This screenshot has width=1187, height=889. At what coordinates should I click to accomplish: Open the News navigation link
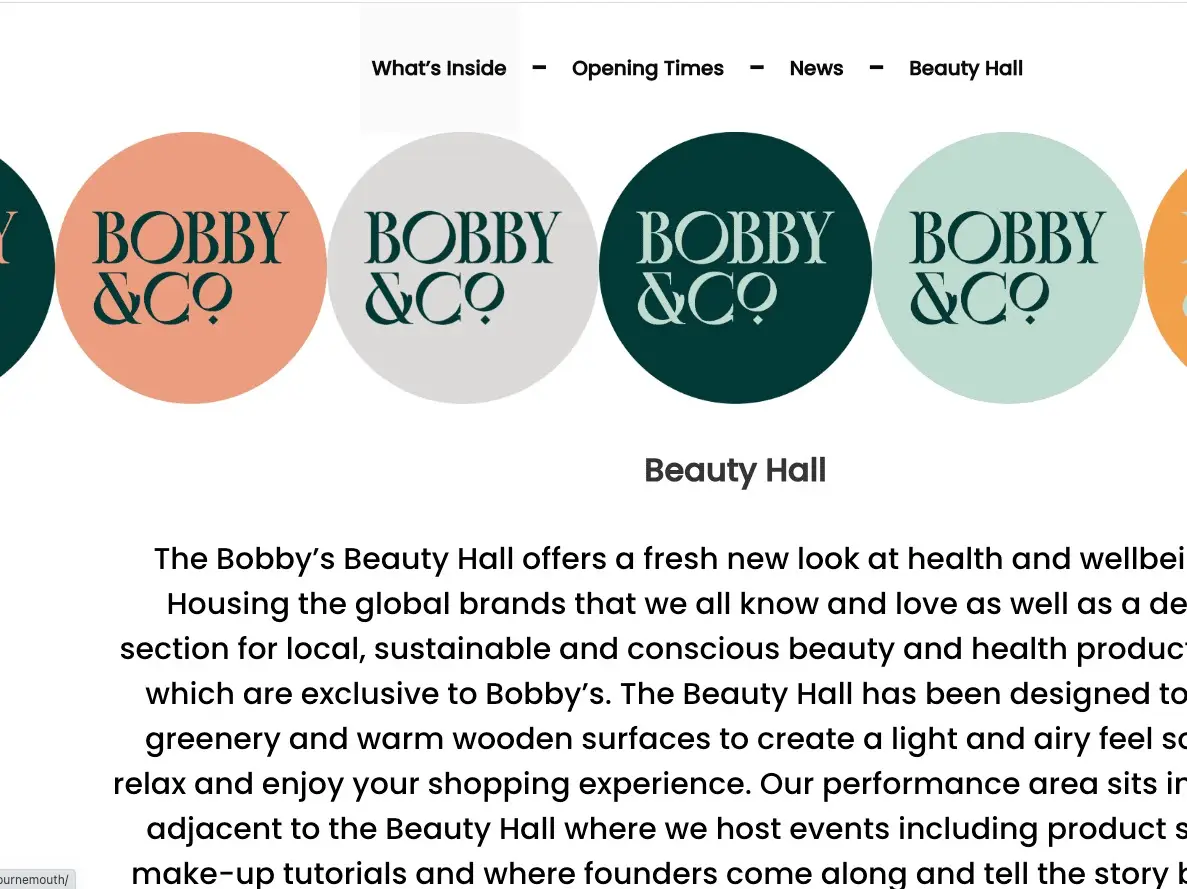tap(816, 68)
